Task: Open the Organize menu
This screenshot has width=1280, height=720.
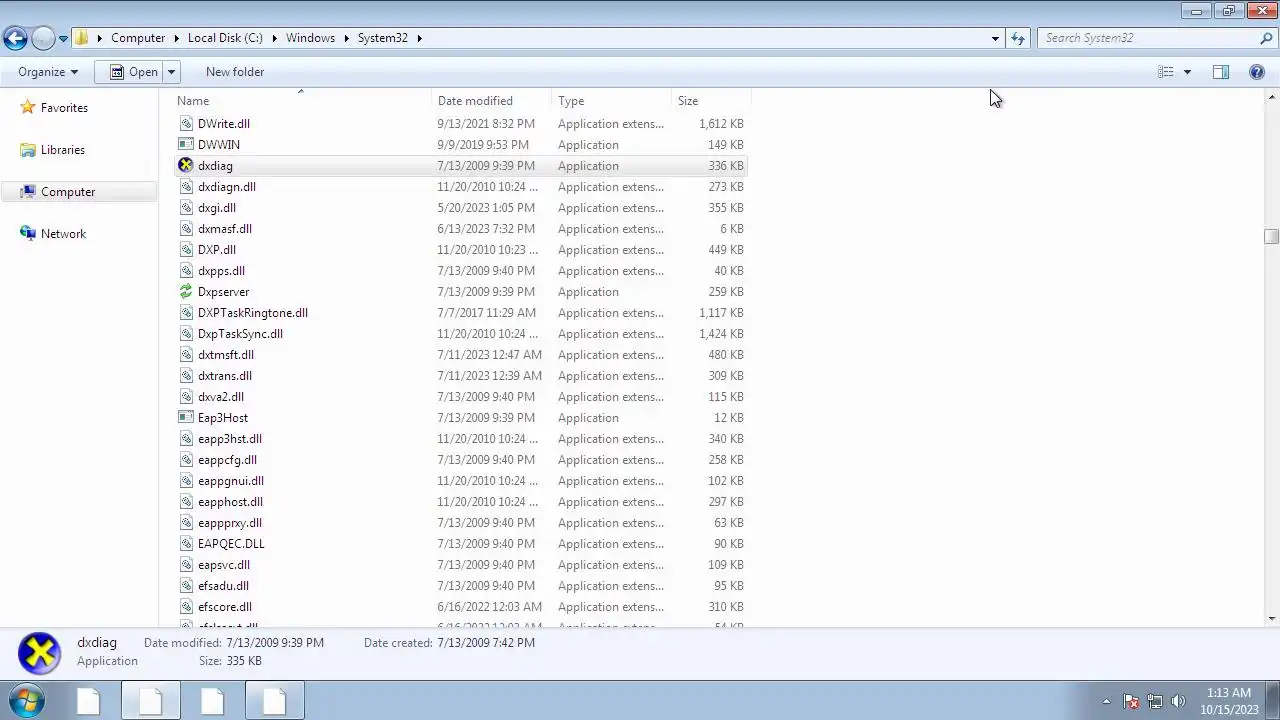Action: pos(47,72)
